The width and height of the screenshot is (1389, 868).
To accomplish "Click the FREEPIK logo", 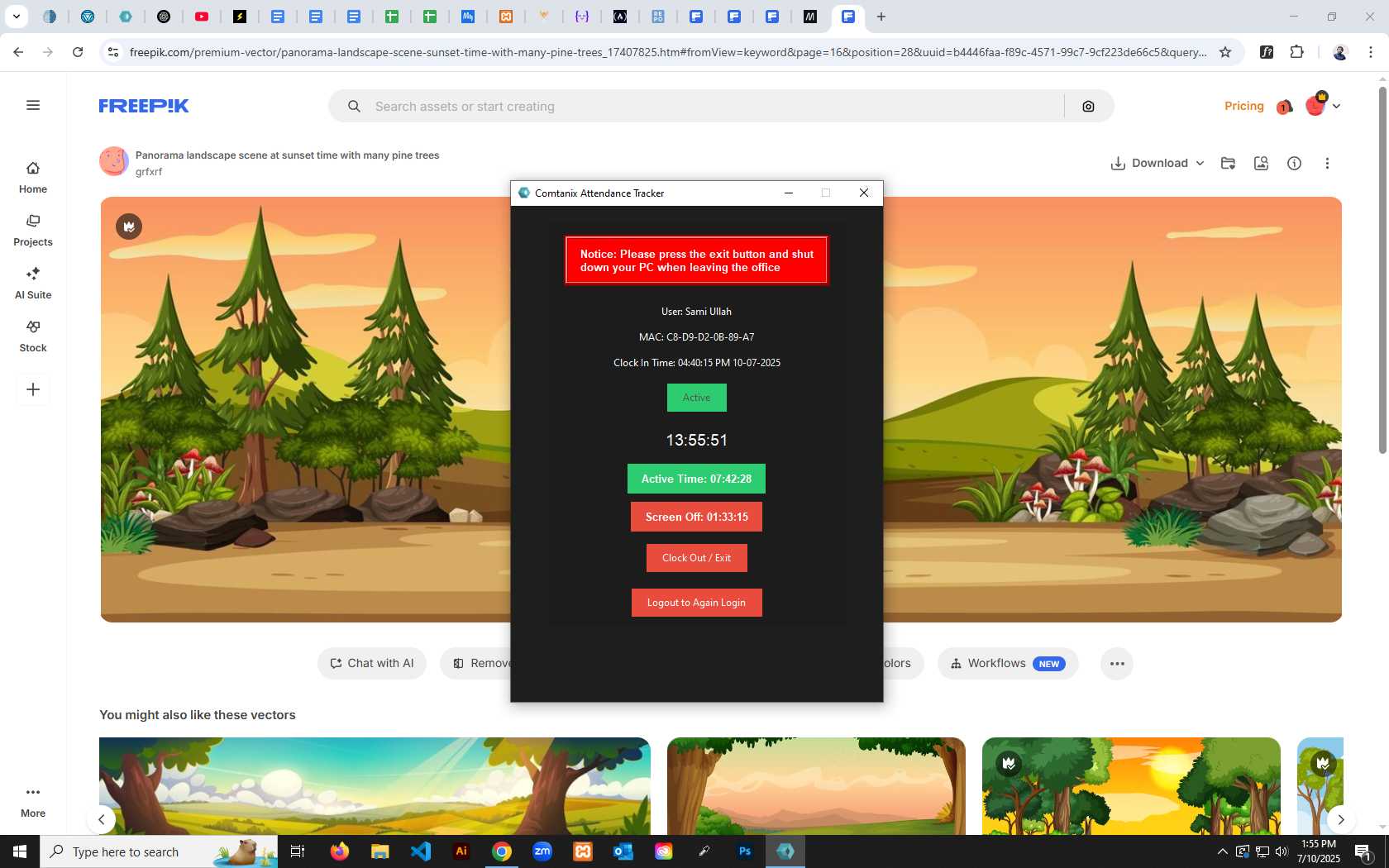I will click(144, 106).
